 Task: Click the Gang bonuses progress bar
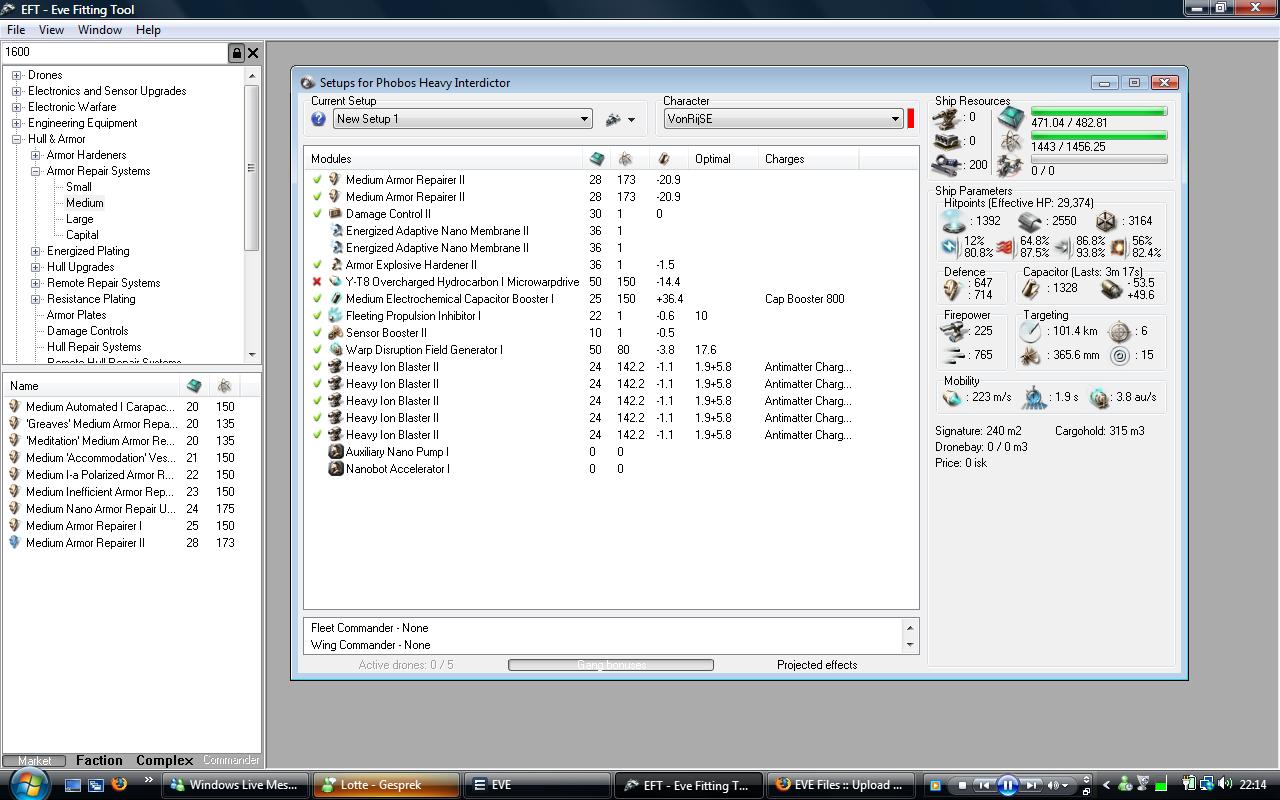coord(610,665)
